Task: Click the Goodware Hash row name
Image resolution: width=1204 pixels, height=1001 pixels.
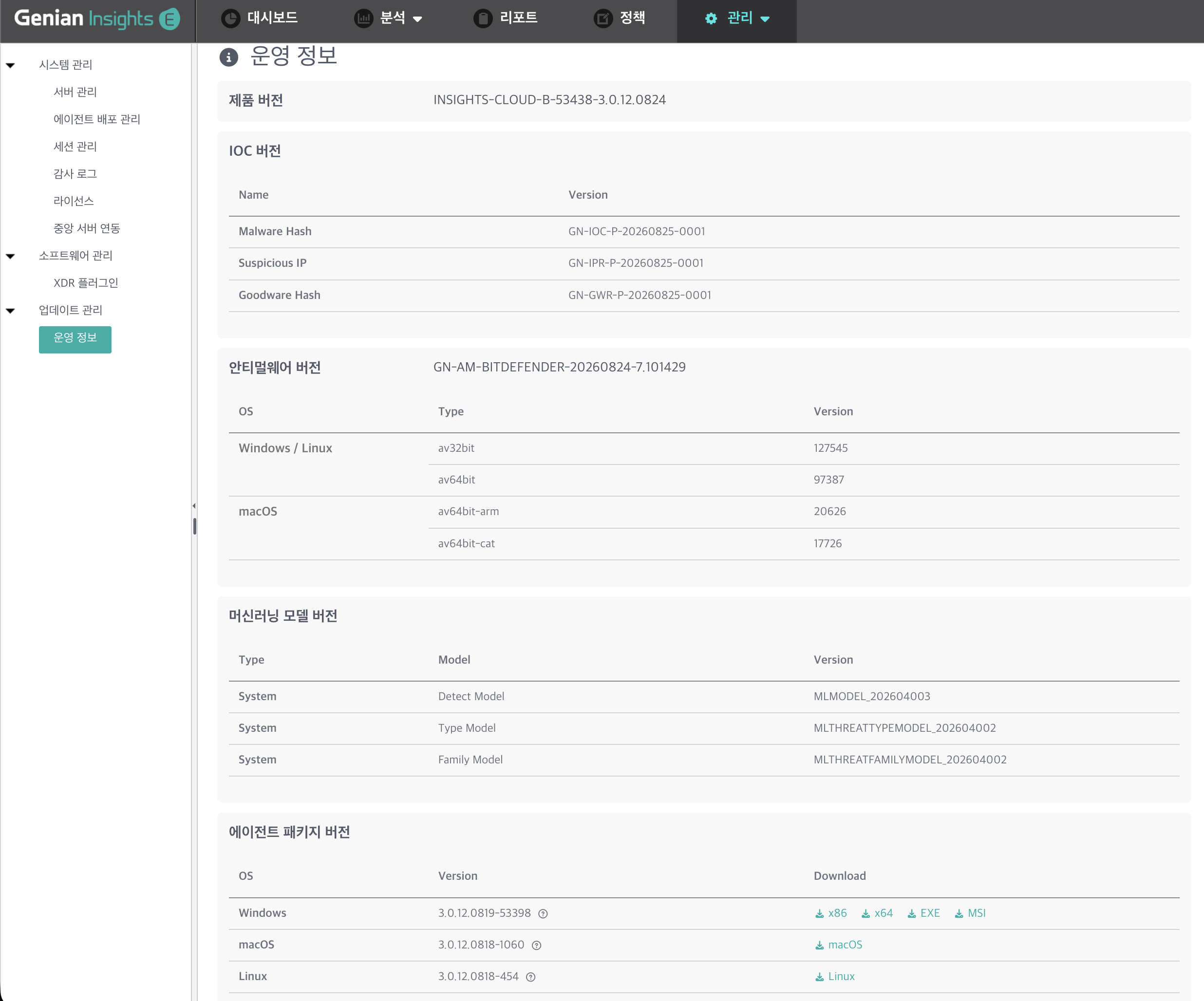Action: click(x=279, y=295)
